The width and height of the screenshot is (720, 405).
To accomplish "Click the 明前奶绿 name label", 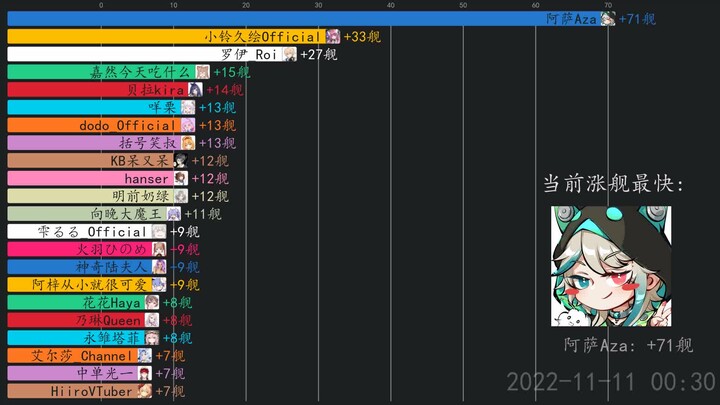I will point(141,196).
